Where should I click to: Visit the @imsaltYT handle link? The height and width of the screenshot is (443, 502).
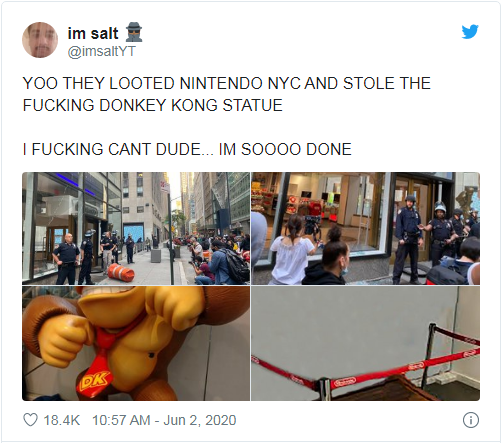[102, 51]
